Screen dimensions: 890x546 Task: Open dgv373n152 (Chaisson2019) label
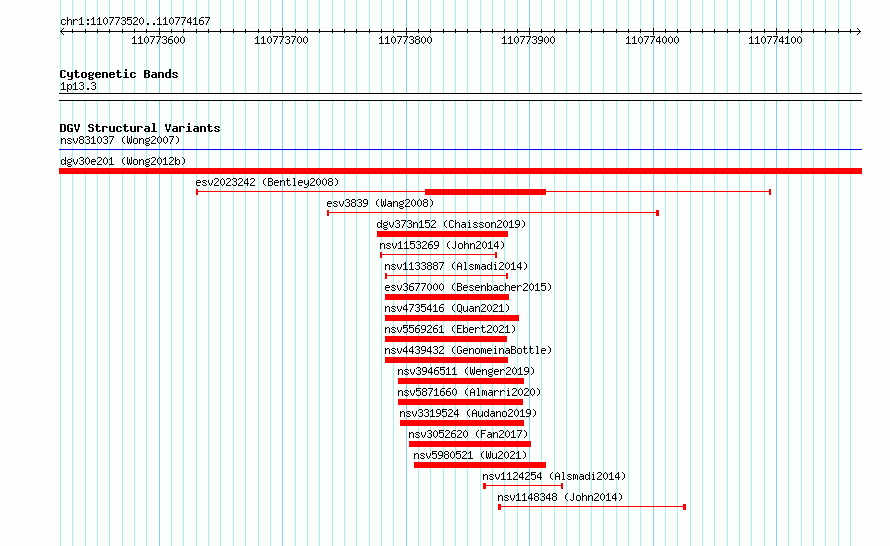pos(451,224)
